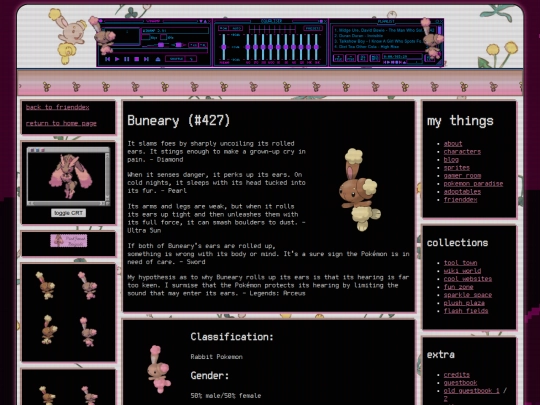
Task: Click the large Buneary artwork beside description
Action: 360,189
